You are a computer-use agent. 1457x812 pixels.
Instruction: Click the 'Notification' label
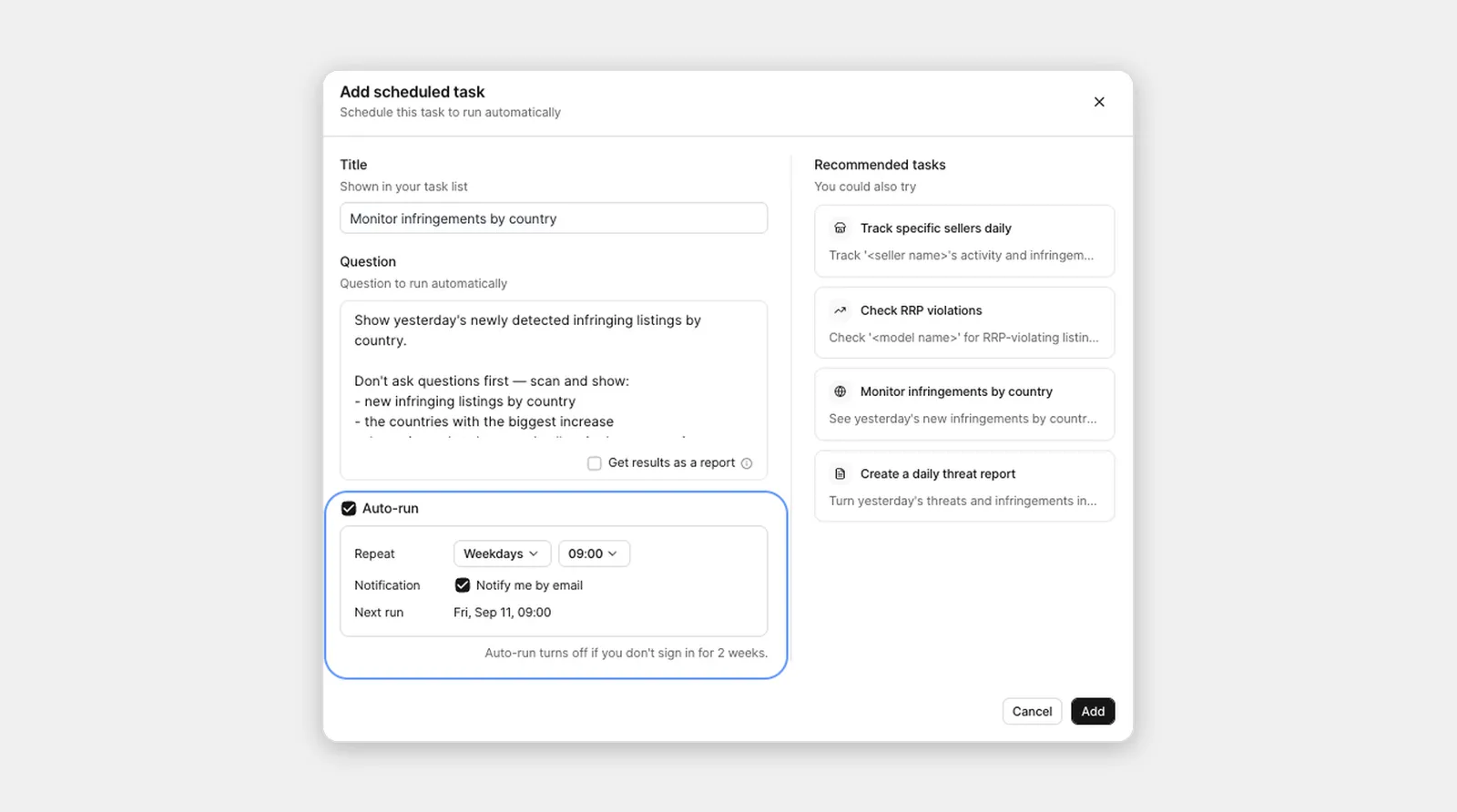pos(387,585)
